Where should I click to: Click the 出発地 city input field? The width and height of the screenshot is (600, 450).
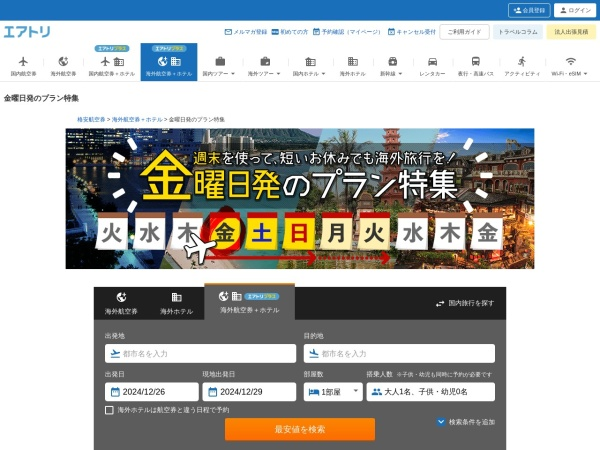pyautogui.click(x=200, y=354)
